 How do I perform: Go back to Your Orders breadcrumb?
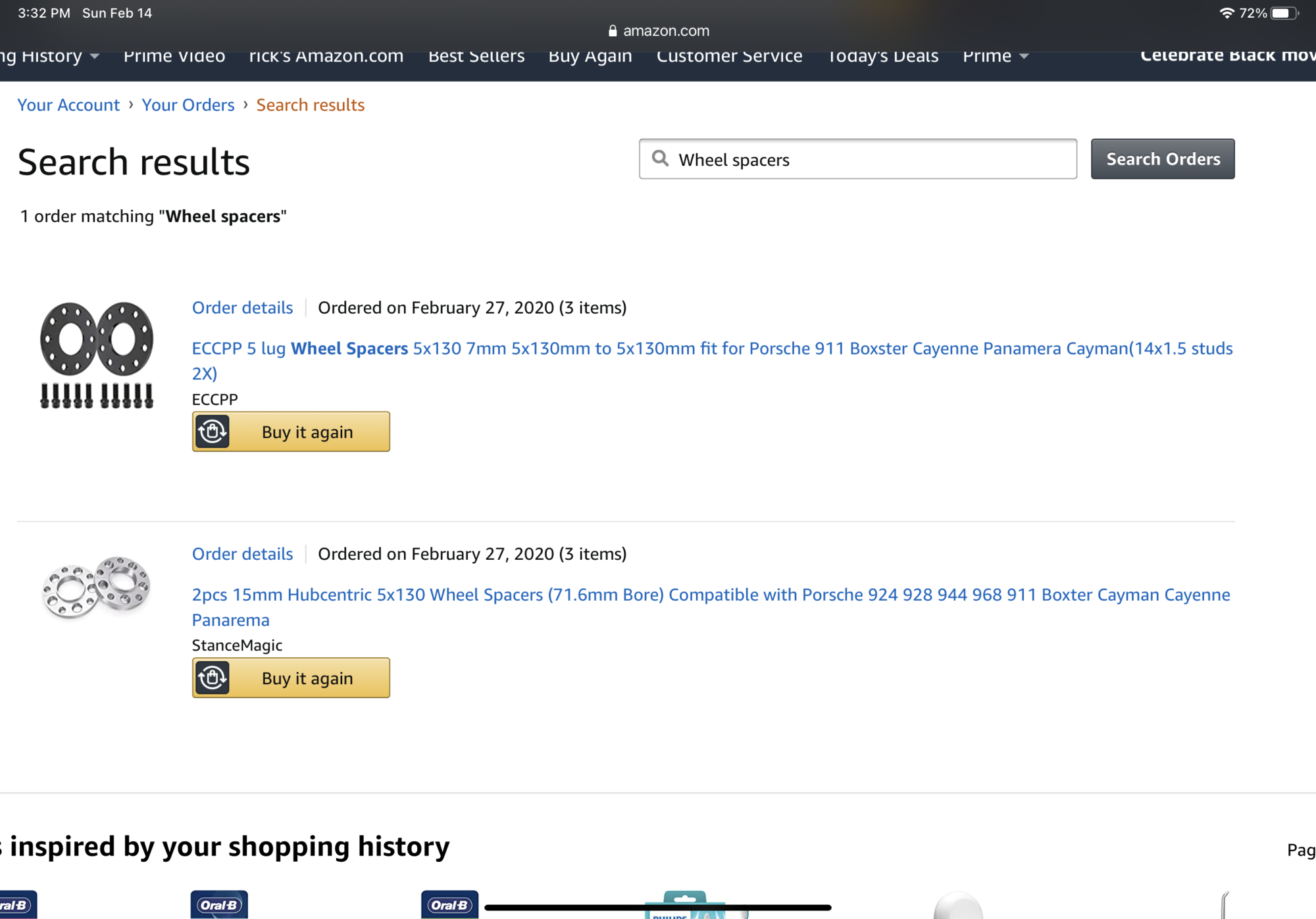[x=188, y=105]
